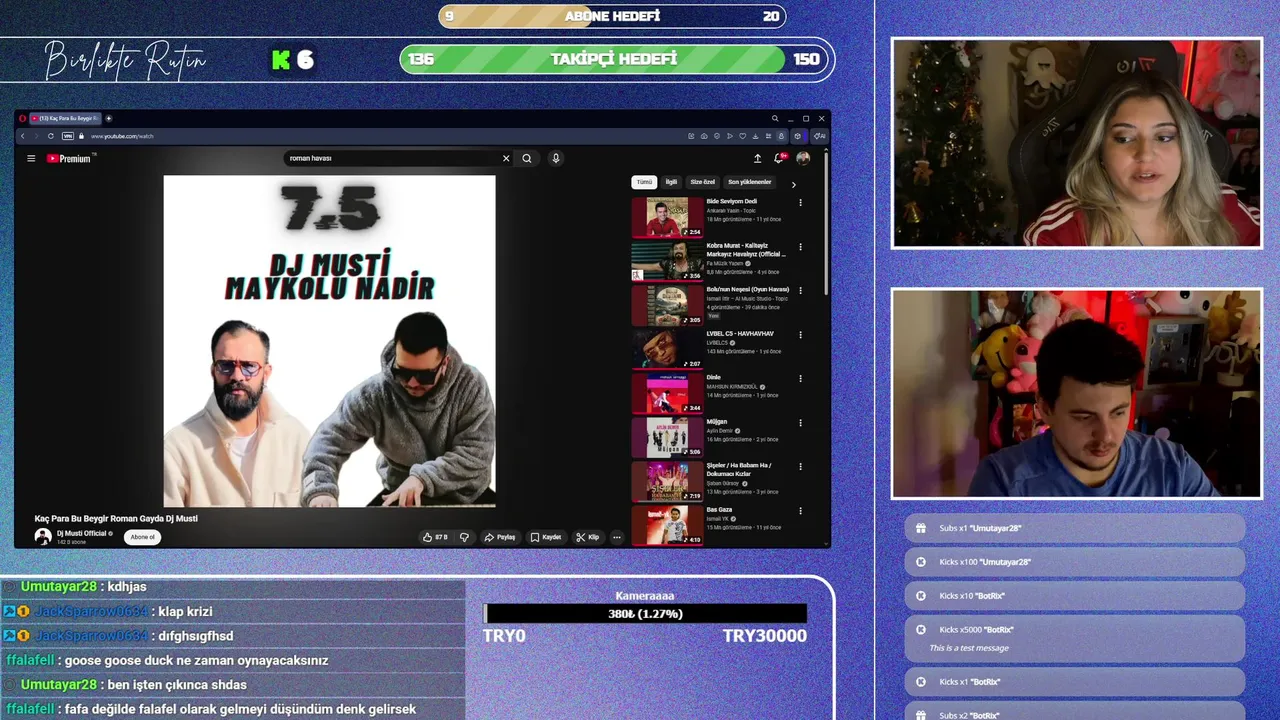
Task: Open options for 'Şişeler / Ha Babam Ha' video
Action: coord(800,466)
